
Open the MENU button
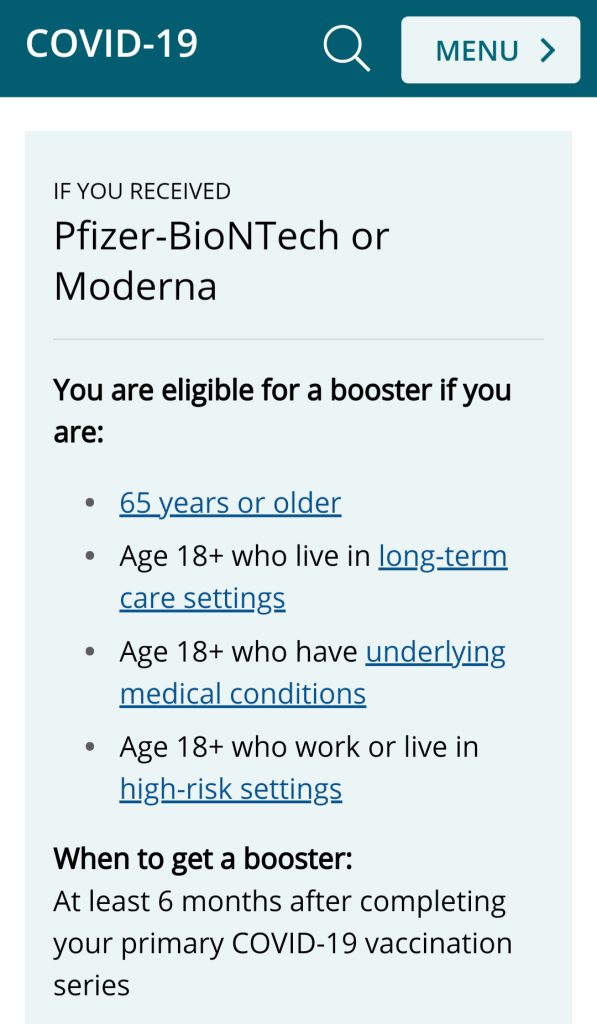click(x=491, y=50)
